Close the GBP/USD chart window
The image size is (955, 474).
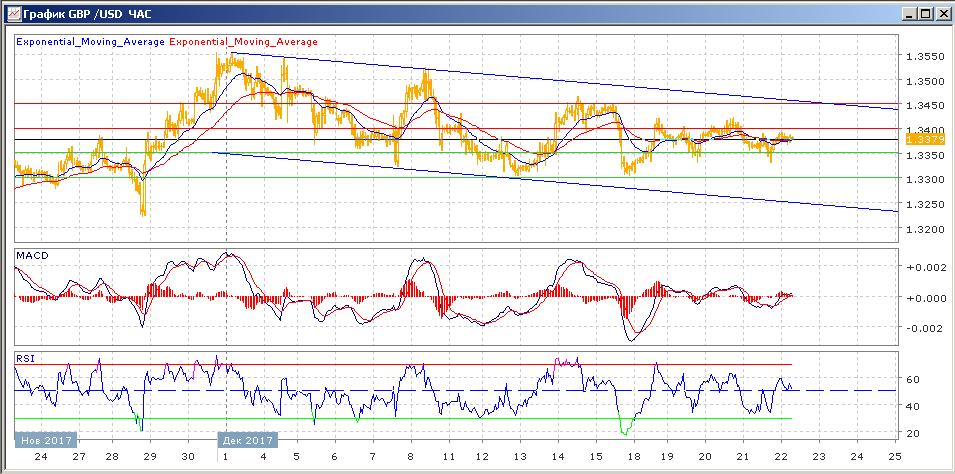point(941,13)
